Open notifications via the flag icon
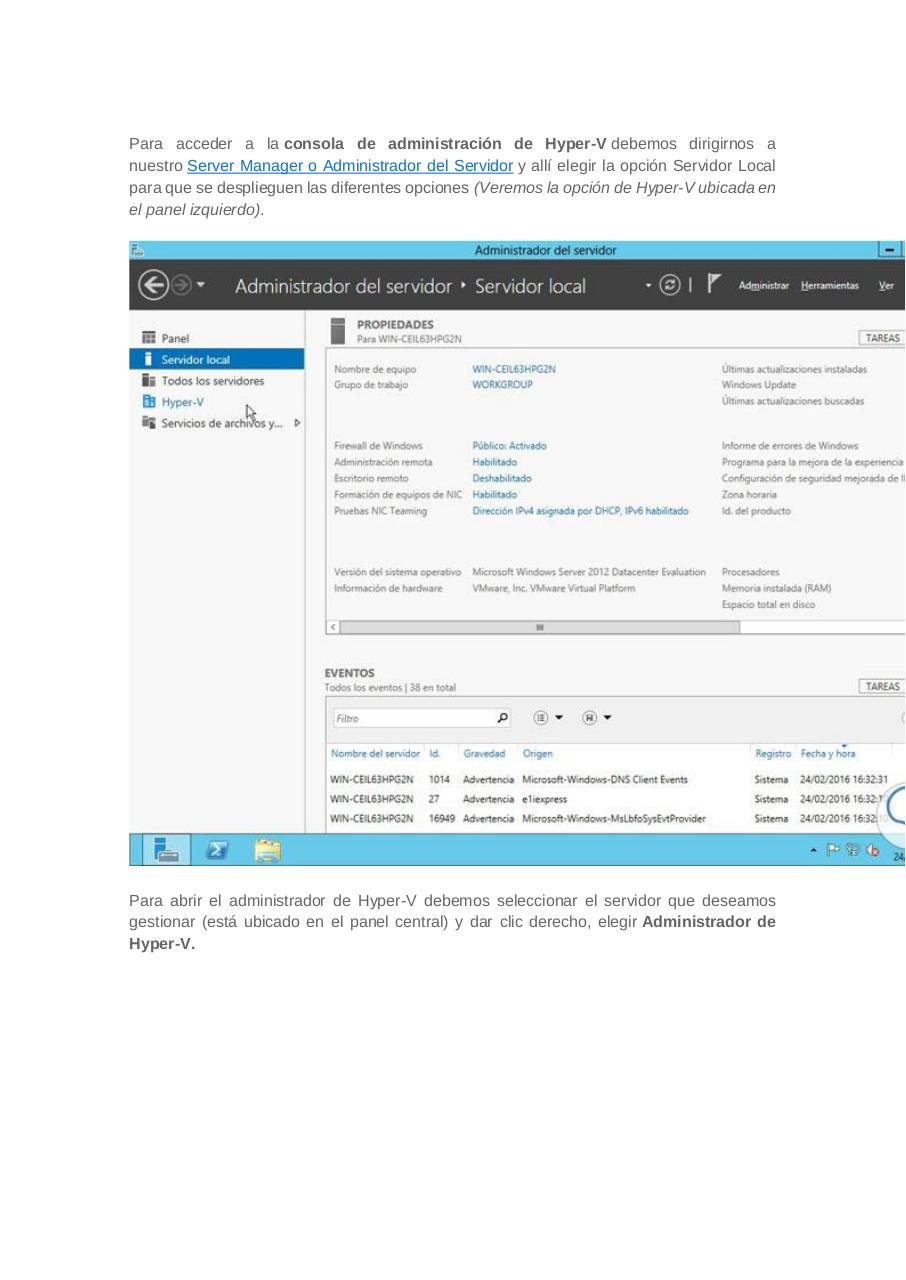This screenshot has width=906, height=1280. click(x=712, y=284)
